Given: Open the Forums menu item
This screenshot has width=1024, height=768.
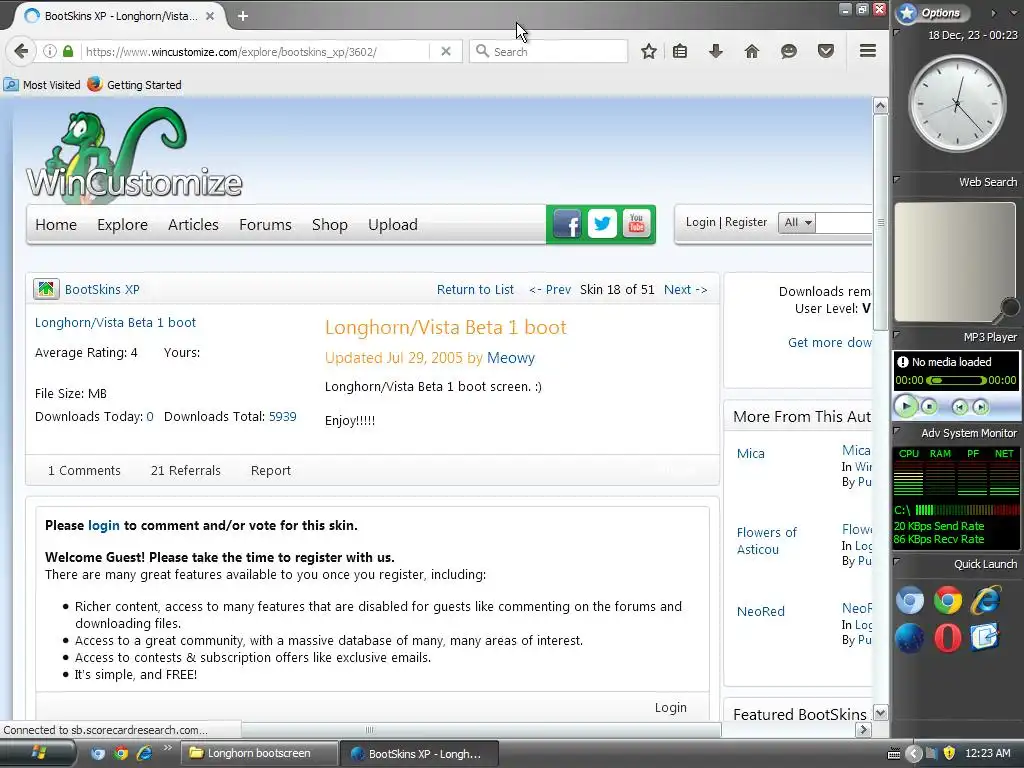Looking at the screenshot, I should (265, 225).
